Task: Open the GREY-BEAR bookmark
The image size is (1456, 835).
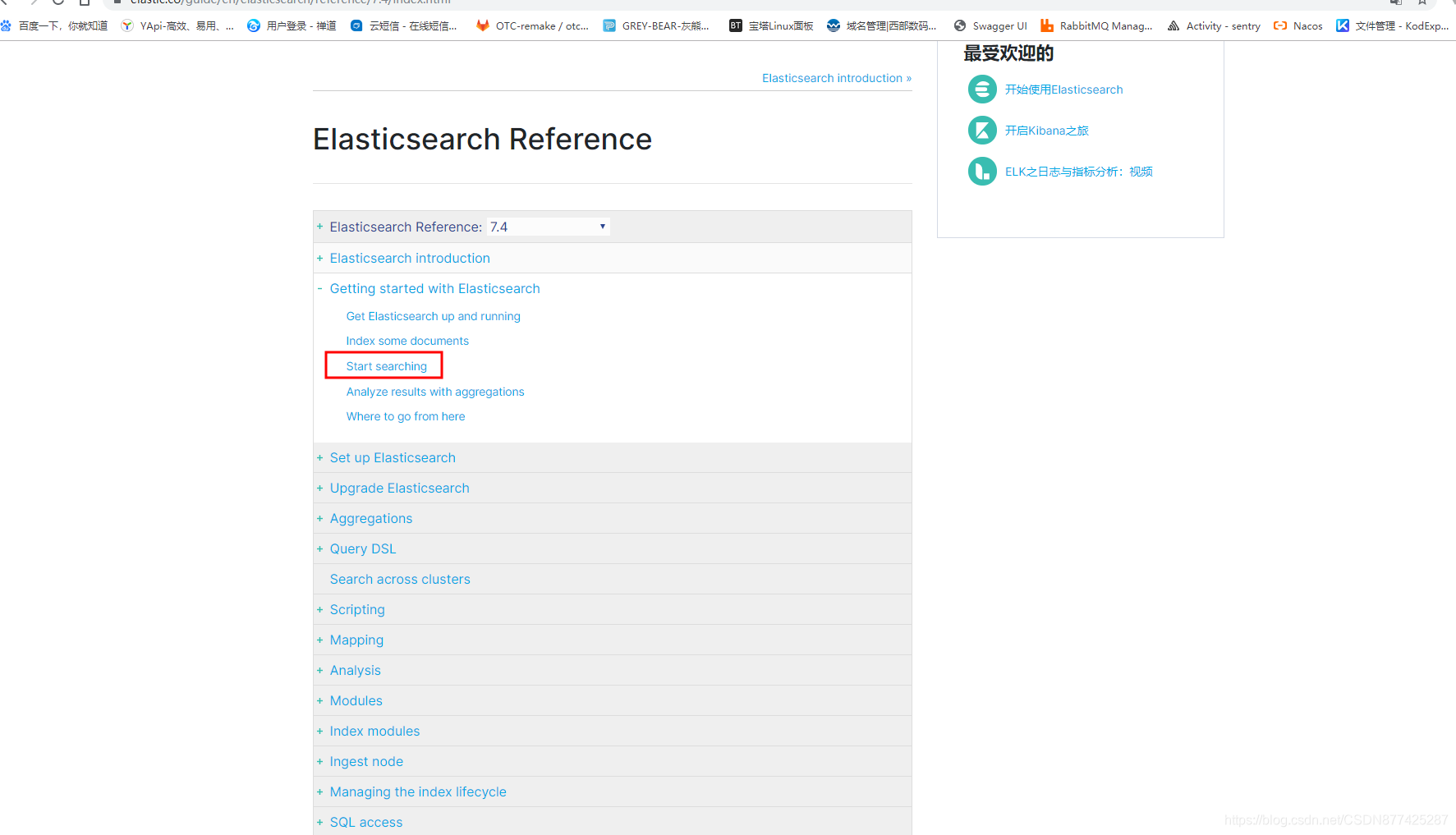Action: (x=656, y=25)
